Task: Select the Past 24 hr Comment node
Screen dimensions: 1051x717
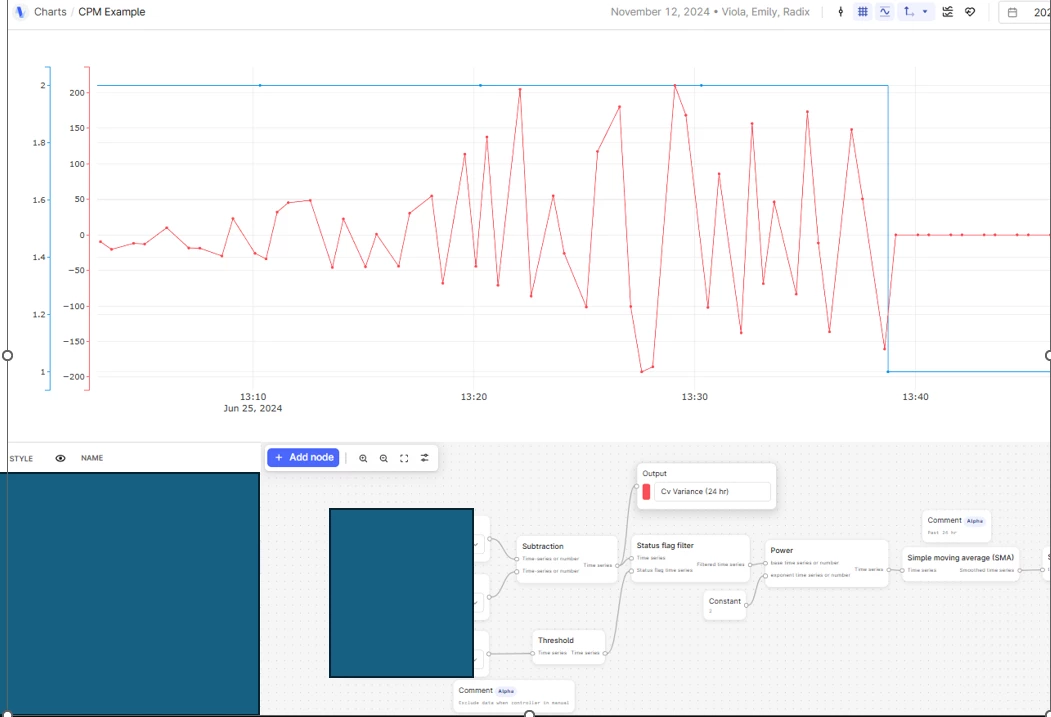Action: [x=956, y=526]
